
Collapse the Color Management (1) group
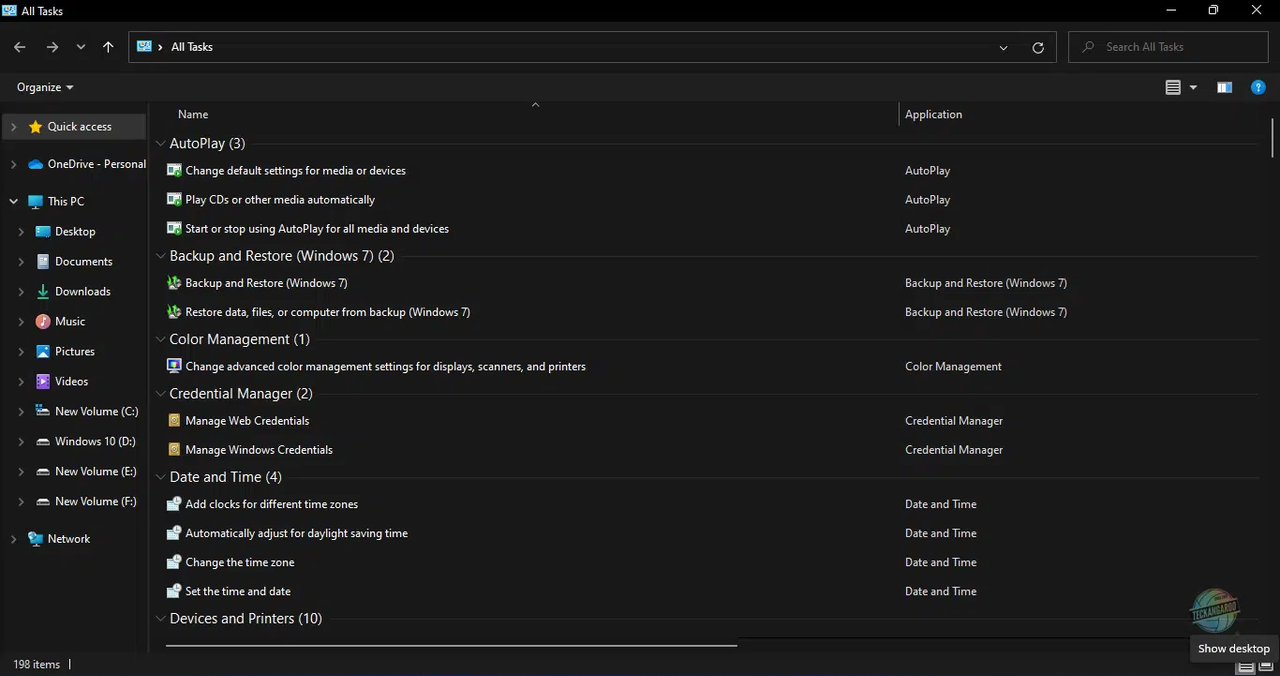160,339
